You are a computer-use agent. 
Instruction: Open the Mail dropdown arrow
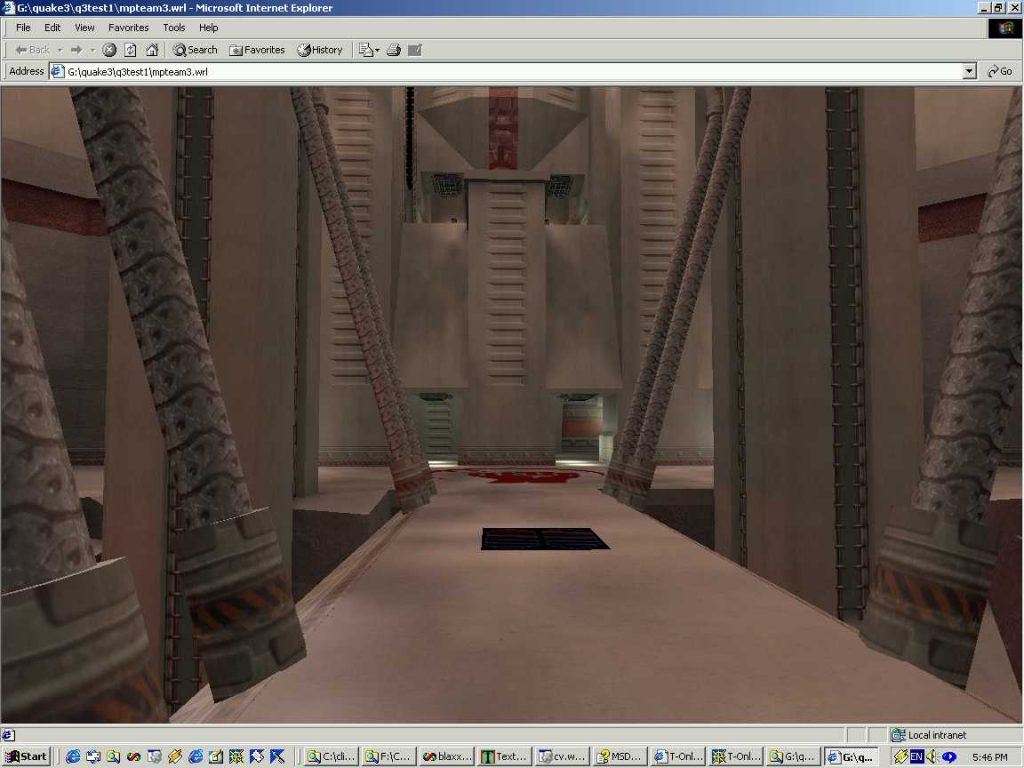(377, 50)
